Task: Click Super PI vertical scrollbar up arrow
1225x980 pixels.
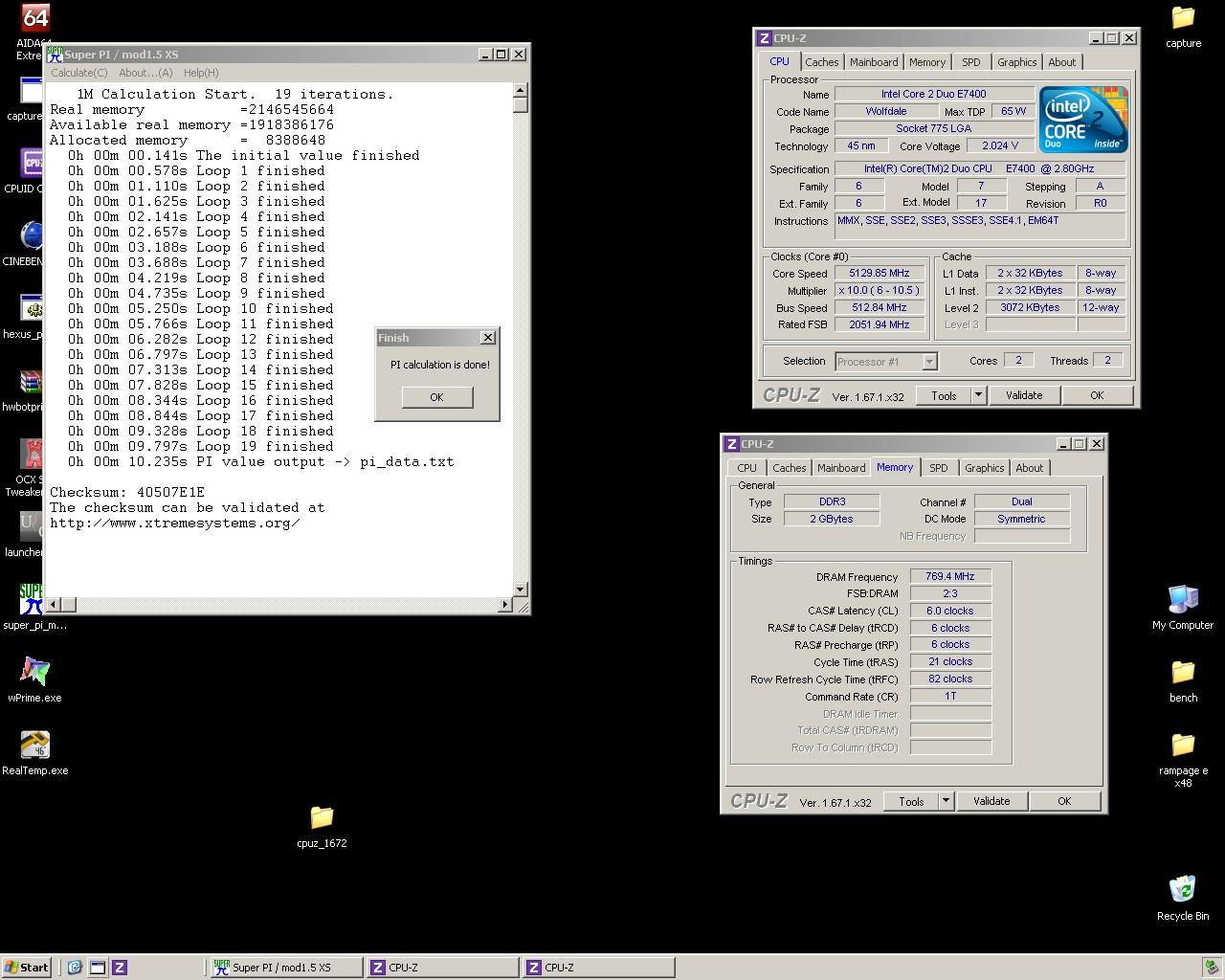Action: pos(521,90)
